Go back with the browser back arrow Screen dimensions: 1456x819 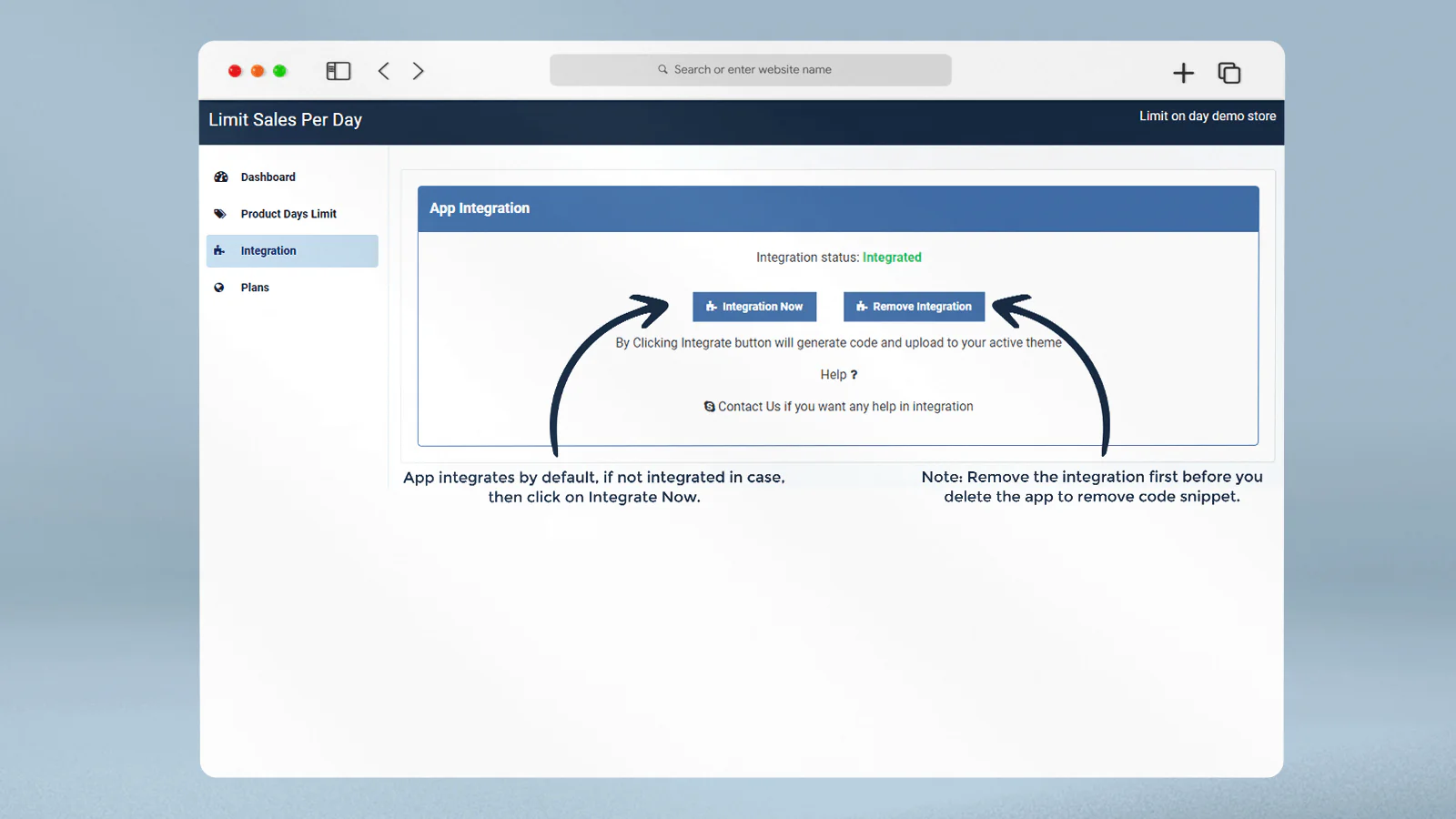[384, 71]
